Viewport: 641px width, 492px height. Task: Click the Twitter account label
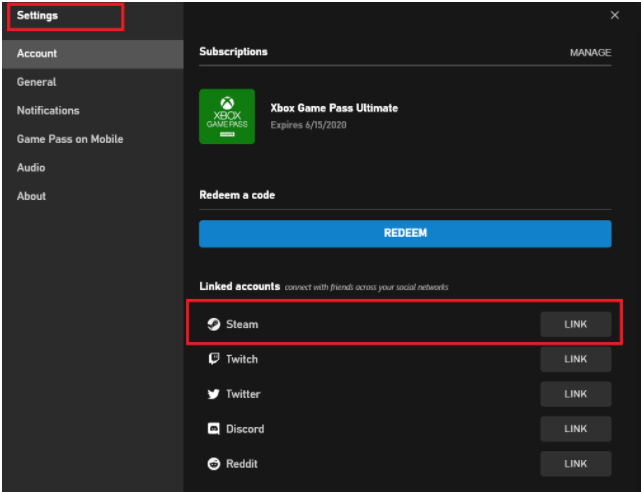pos(243,394)
